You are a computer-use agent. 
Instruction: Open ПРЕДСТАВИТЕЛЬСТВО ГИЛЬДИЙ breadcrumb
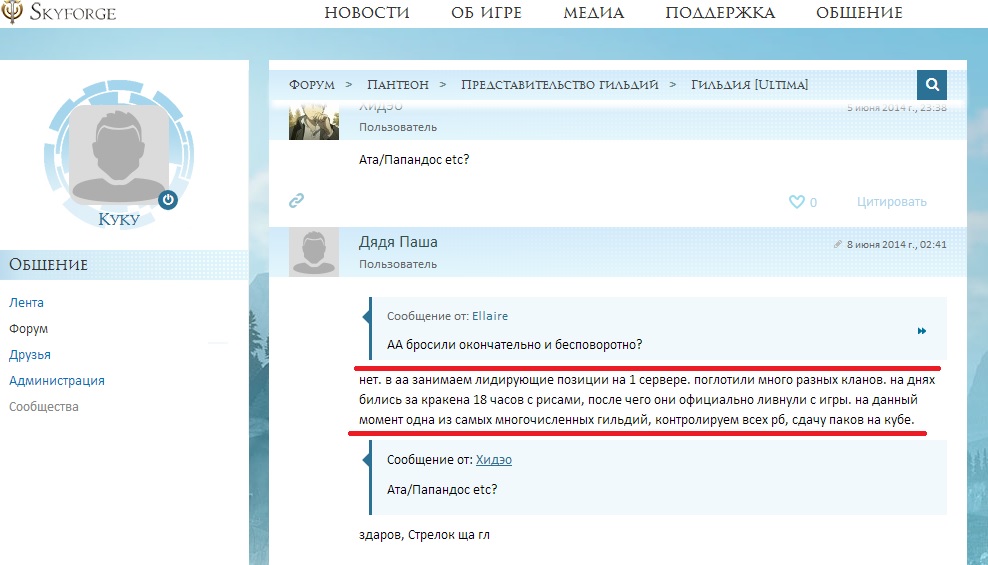[560, 84]
